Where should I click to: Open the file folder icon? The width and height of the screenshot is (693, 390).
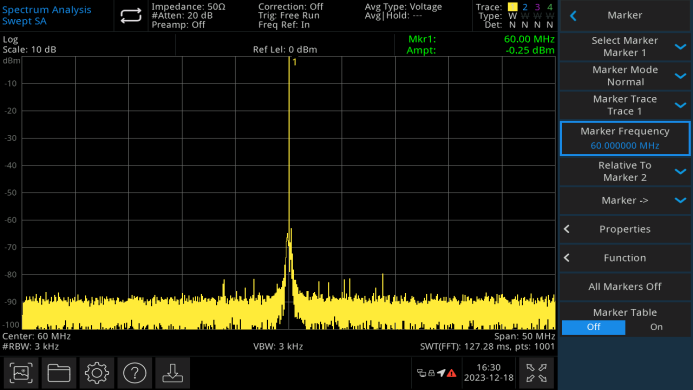point(59,373)
